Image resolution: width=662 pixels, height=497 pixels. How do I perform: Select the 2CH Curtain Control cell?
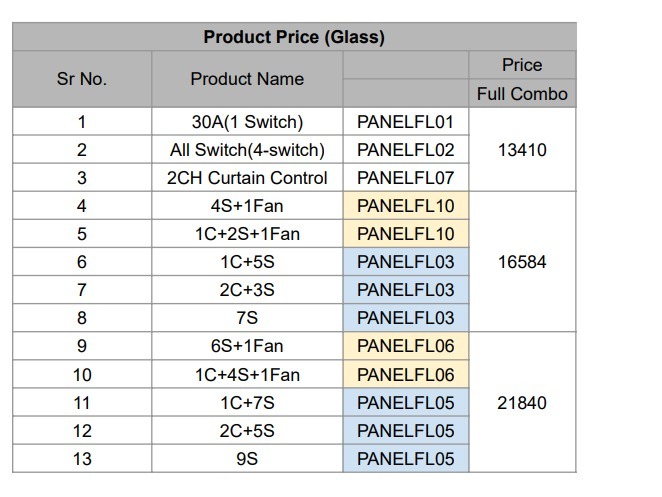pyautogui.click(x=247, y=177)
